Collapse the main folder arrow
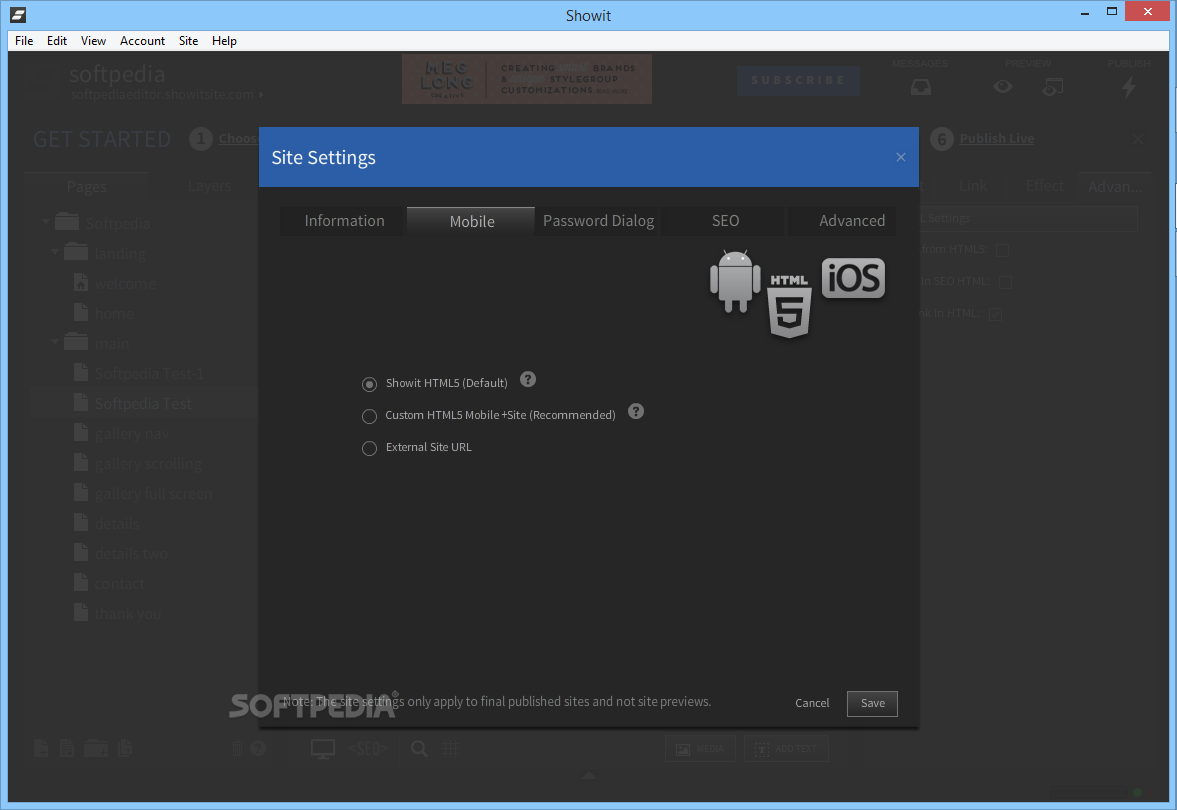The height and width of the screenshot is (810, 1177). pos(55,342)
